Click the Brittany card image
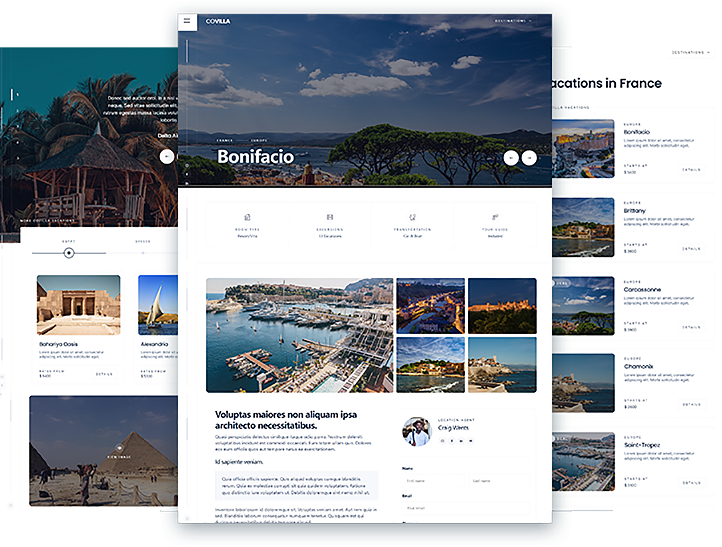Screen dimensions: 722x547 583,227
